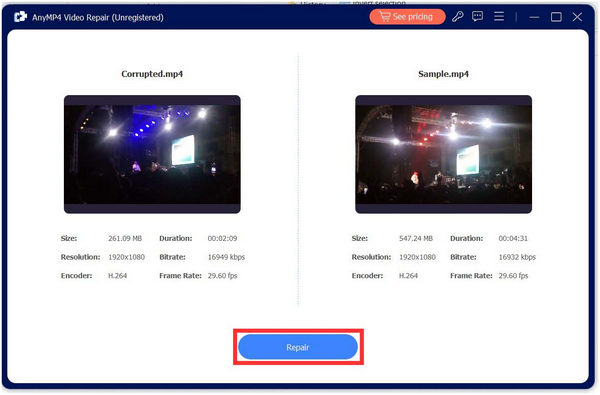Click the window title AnyMP4 Video Repair (Unregistered)
This screenshot has width=600, height=395.
pos(98,17)
